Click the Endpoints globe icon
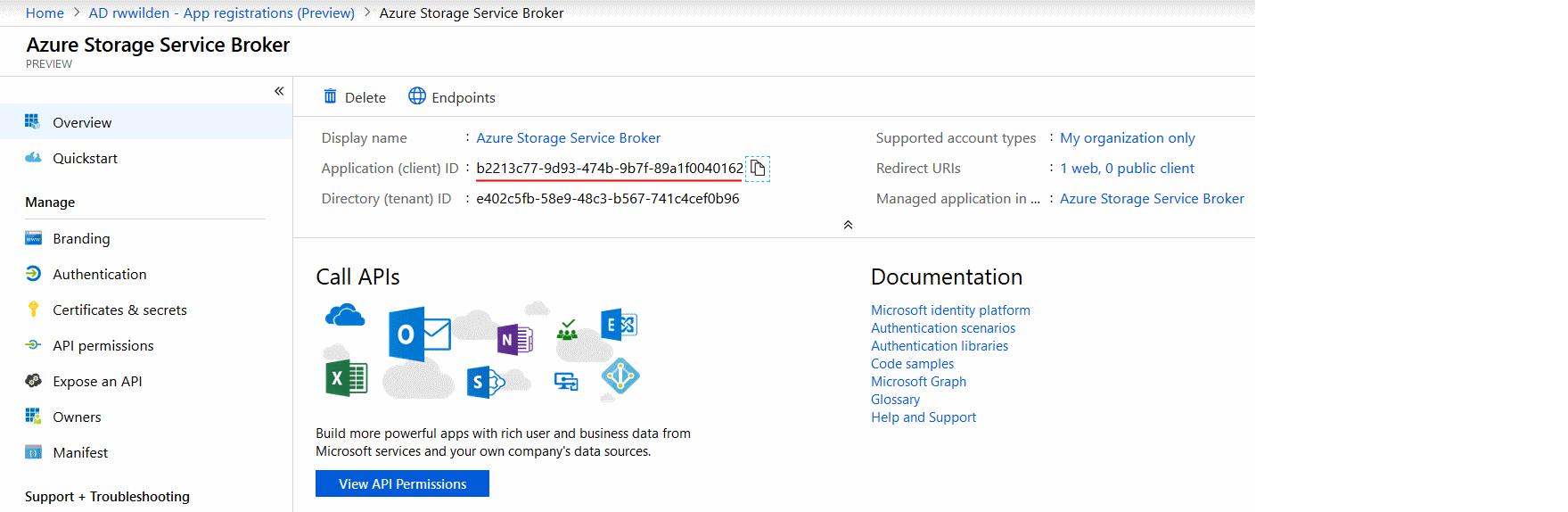The image size is (1568, 512). point(417,95)
